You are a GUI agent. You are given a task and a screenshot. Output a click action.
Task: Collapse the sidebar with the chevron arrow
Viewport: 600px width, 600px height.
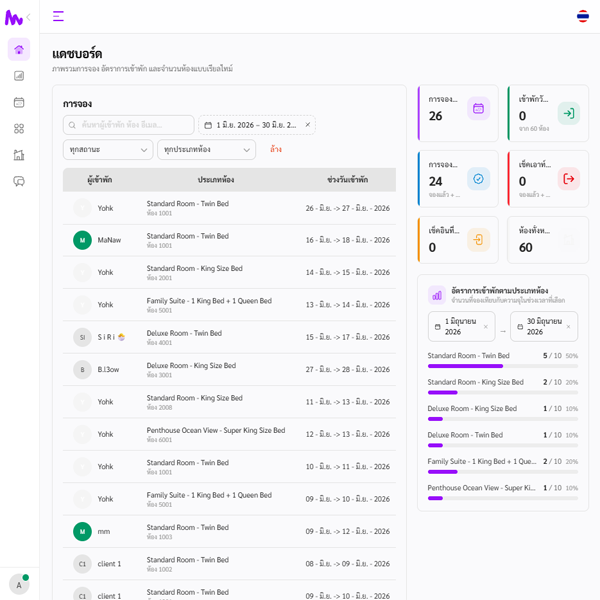[29, 17]
